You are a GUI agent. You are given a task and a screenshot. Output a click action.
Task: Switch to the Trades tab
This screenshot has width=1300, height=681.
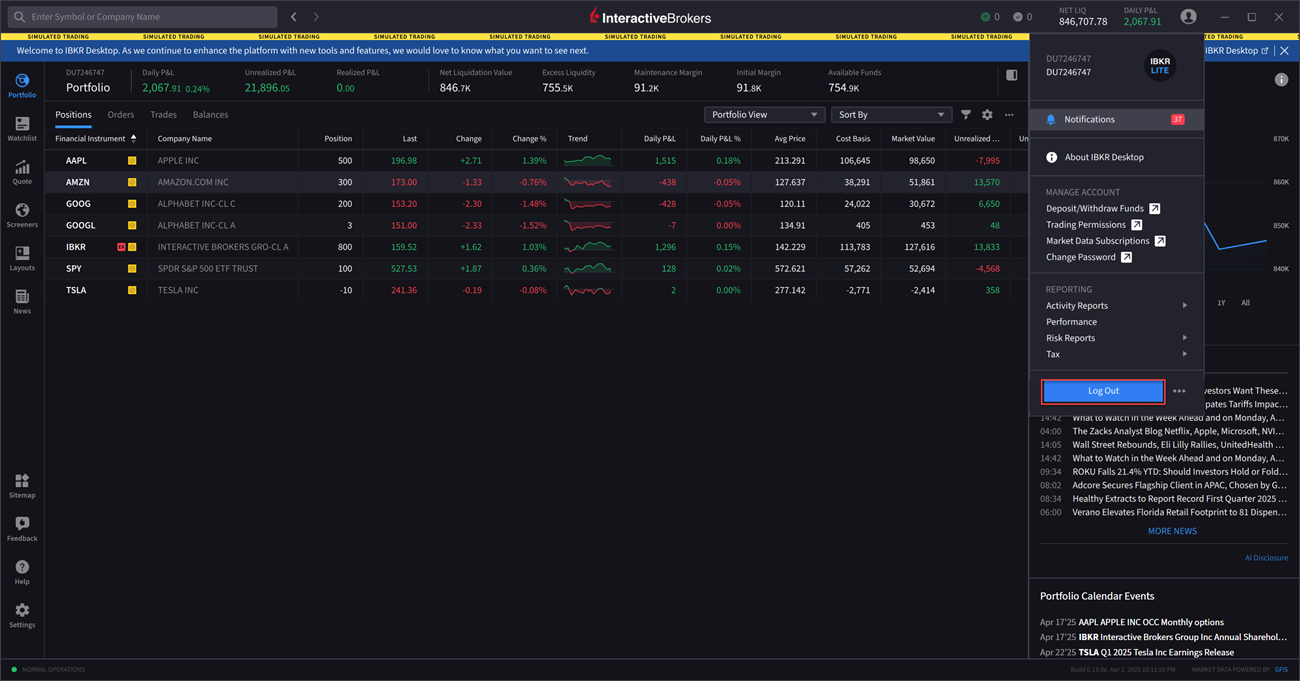(163, 115)
